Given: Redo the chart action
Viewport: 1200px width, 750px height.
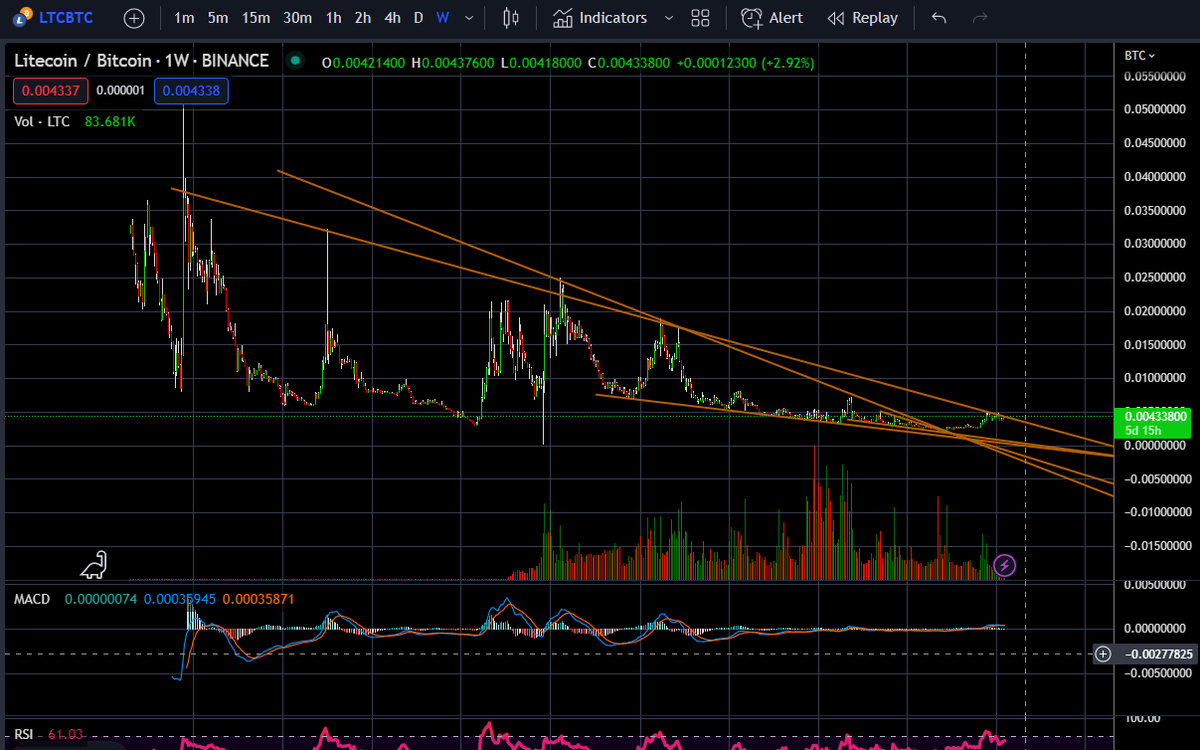Looking at the screenshot, I should click(980, 18).
